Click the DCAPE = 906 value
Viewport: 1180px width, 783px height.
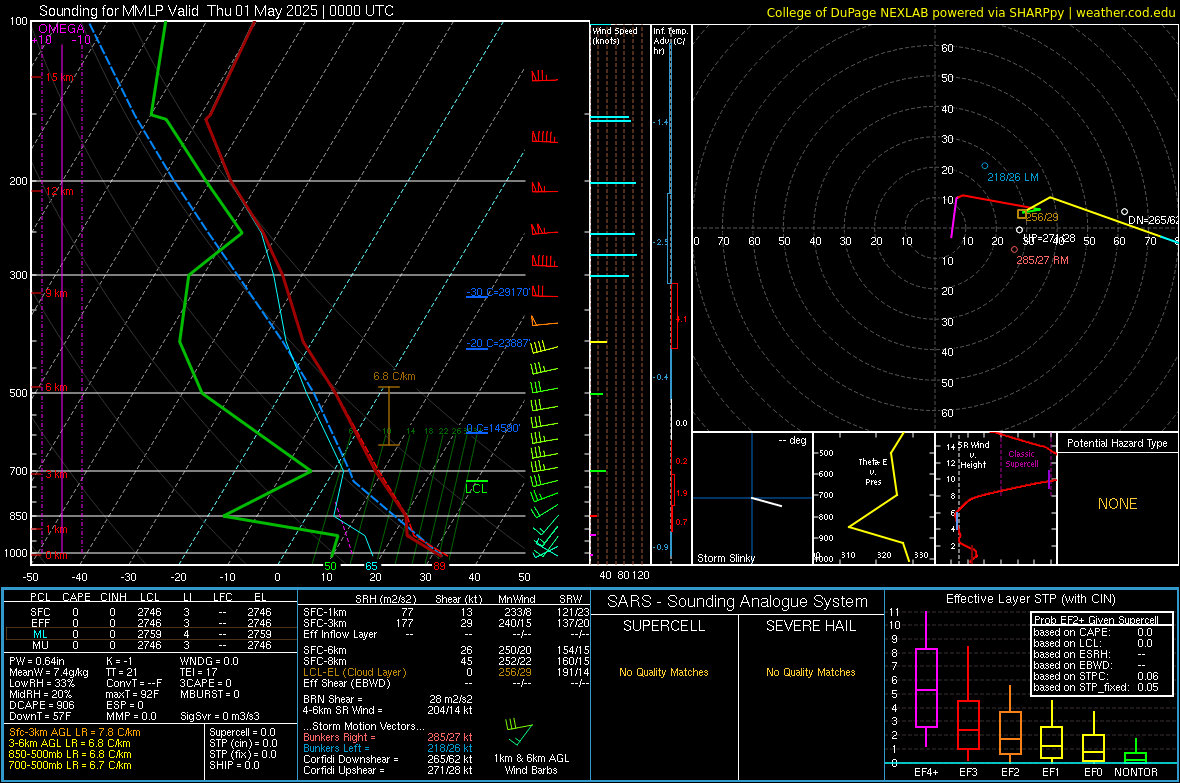click(x=41, y=705)
